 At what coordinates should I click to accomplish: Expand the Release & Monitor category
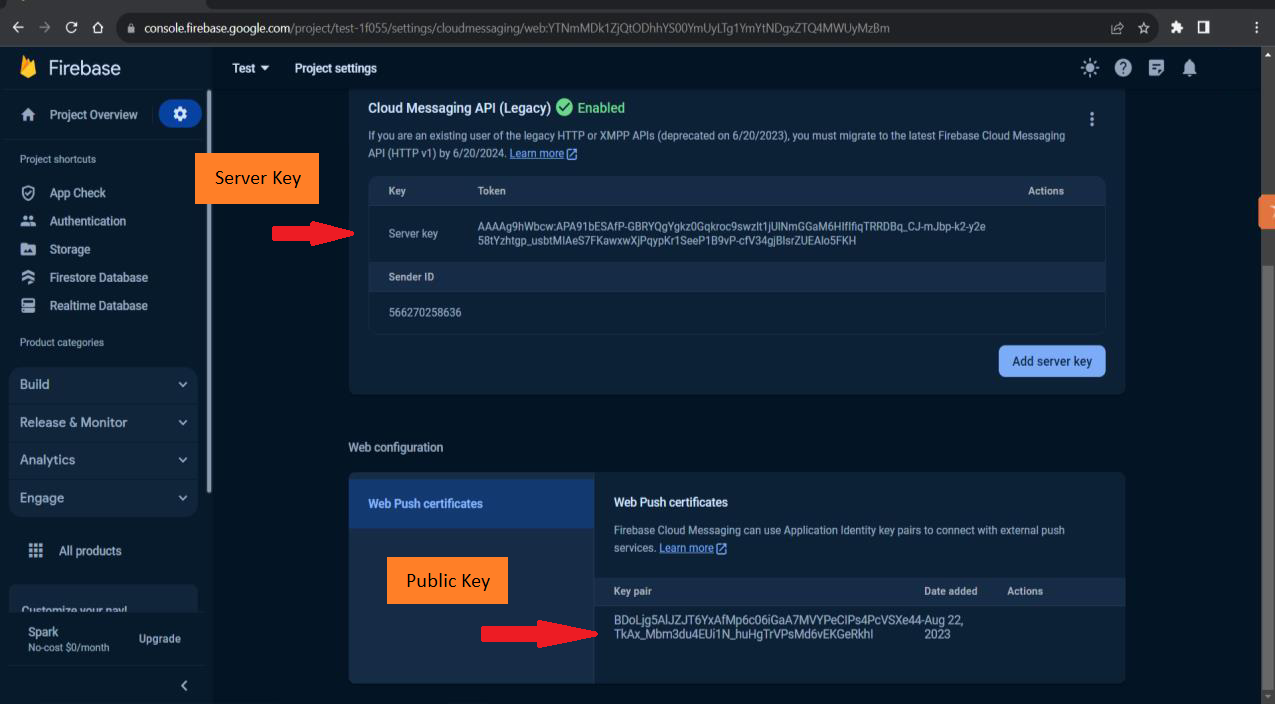(103, 422)
